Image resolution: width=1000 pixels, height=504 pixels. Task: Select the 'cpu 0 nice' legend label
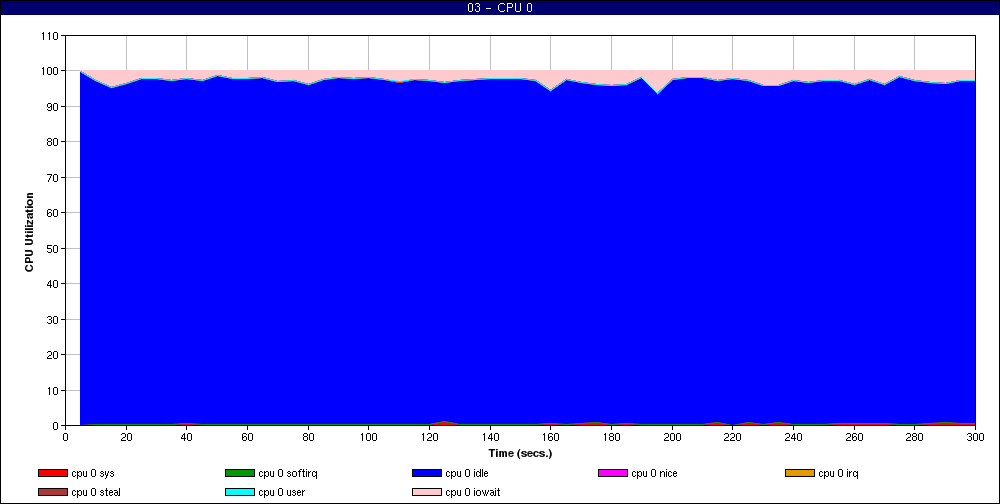654,473
